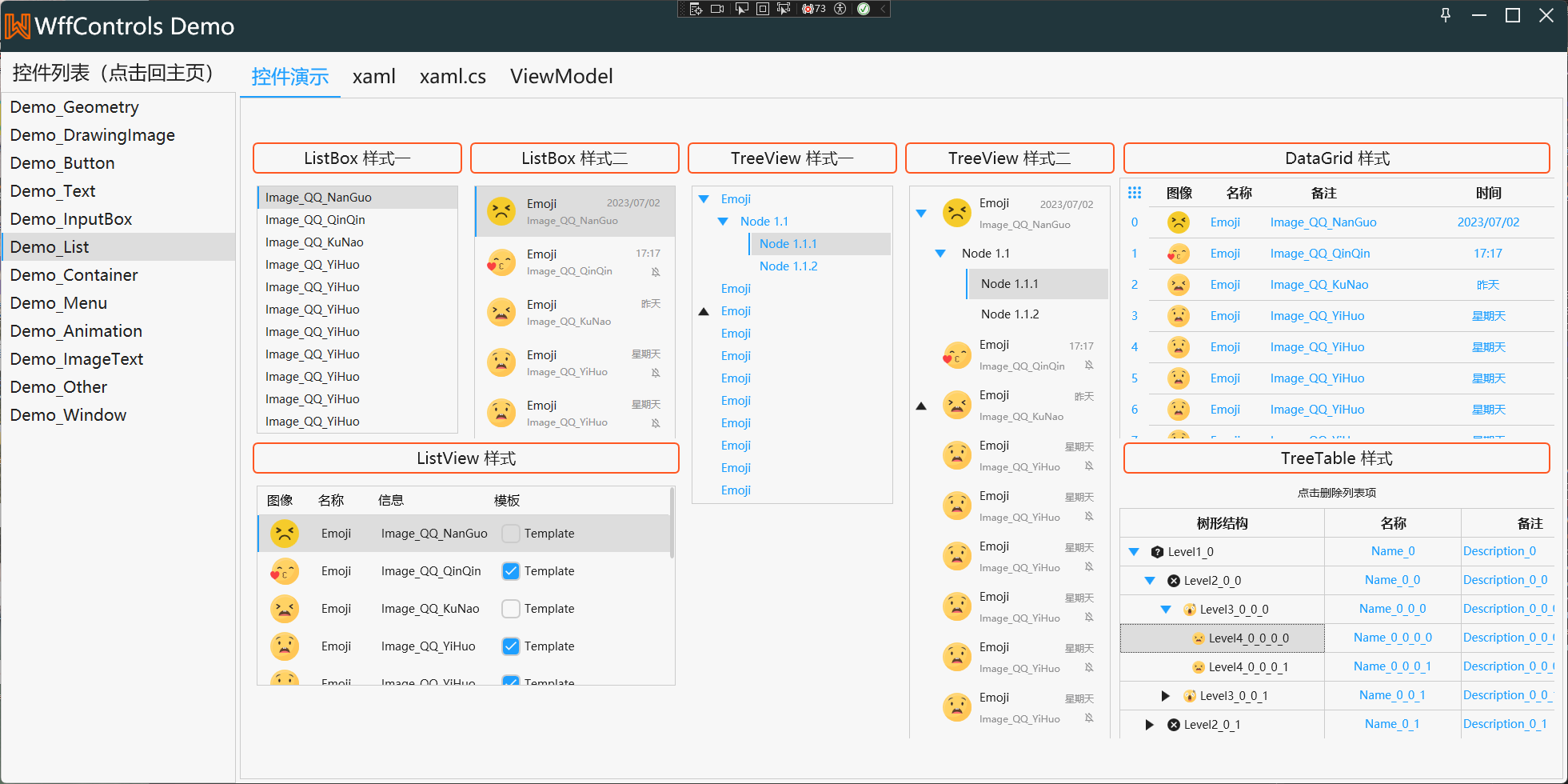Screen dimensions: 1568x784
Task: Run accessibility scan person icon
Action: [840, 9]
